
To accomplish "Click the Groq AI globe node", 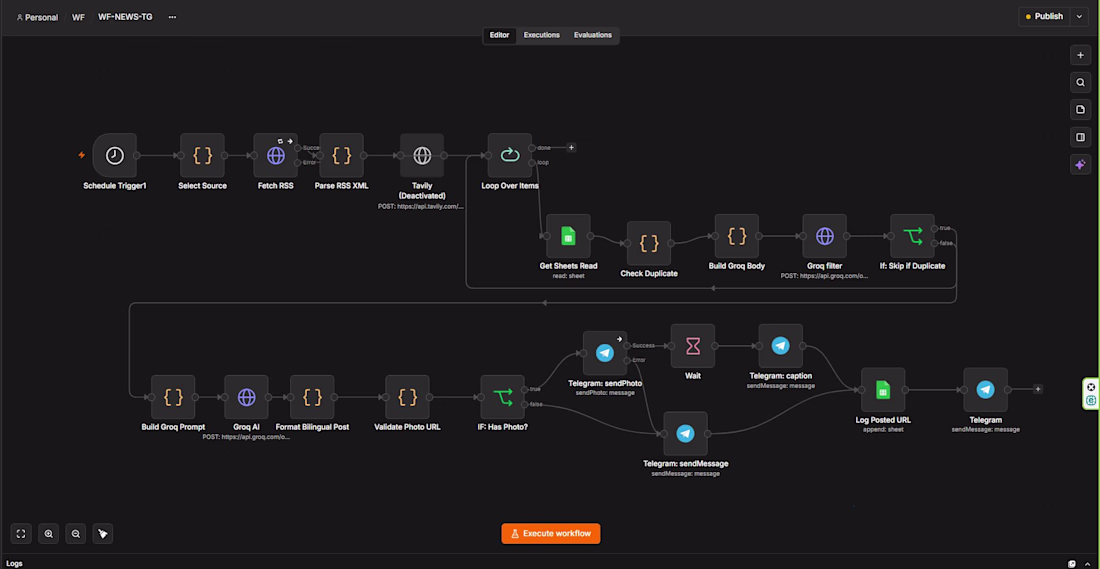I will 246,397.
